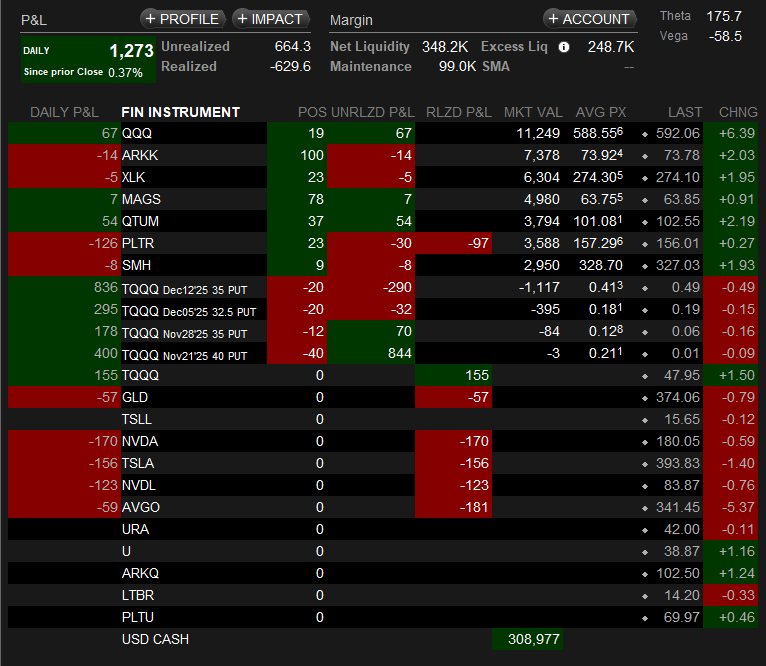Select the URA instrument row
Screen dimensions: 766x666
[383, 529]
